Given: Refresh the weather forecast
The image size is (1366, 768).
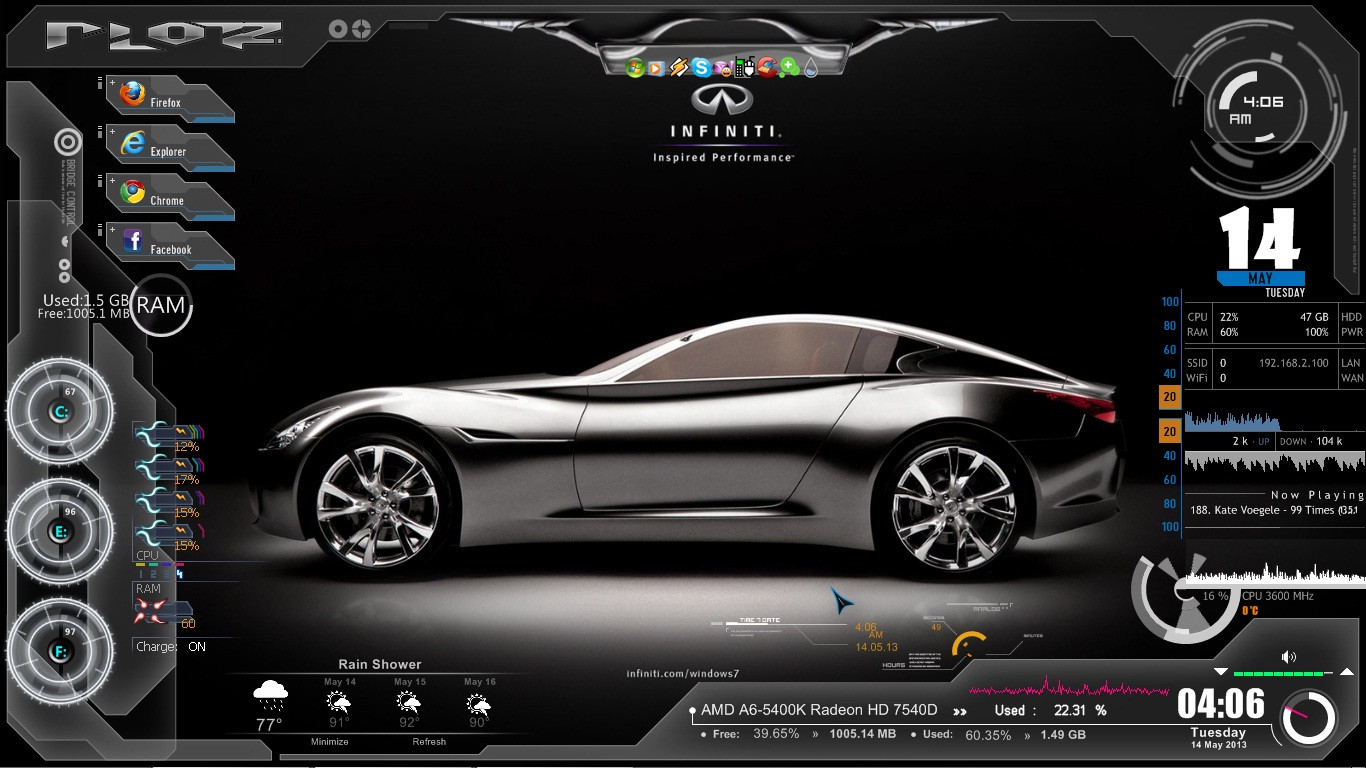Looking at the screenshot, I should 429,742.
